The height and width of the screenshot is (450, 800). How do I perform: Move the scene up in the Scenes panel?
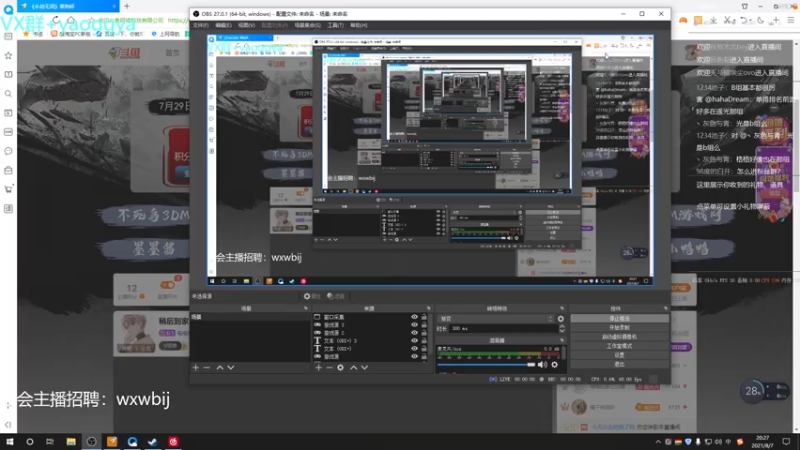(220, 367)
